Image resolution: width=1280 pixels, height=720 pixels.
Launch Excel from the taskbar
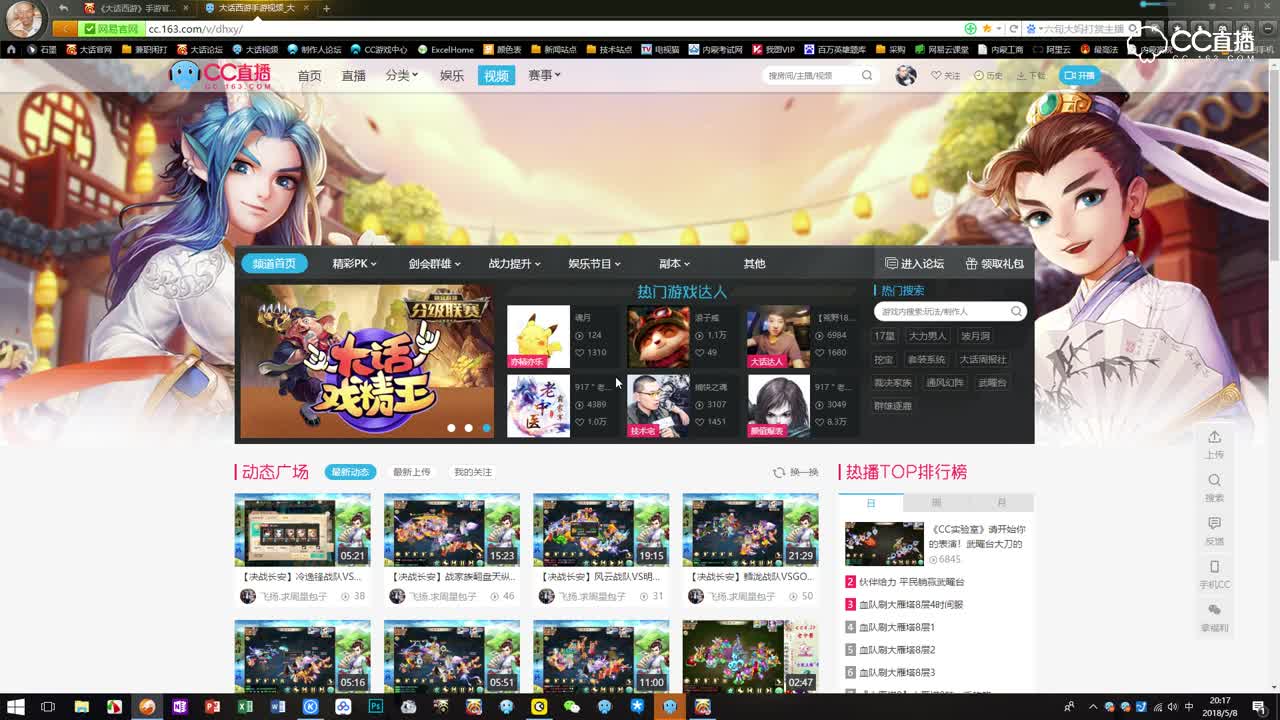[x=245, y=707]
